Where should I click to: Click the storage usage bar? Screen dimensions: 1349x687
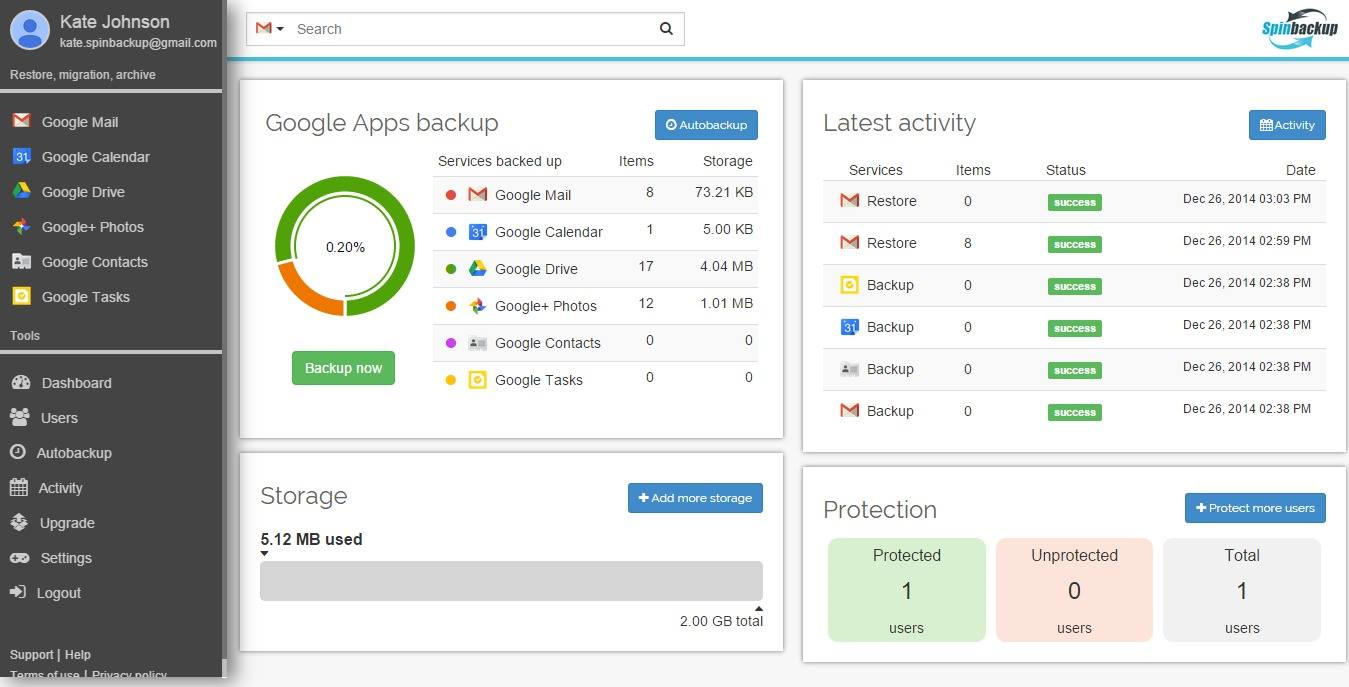pyautogui.click(x=511, y=581)
